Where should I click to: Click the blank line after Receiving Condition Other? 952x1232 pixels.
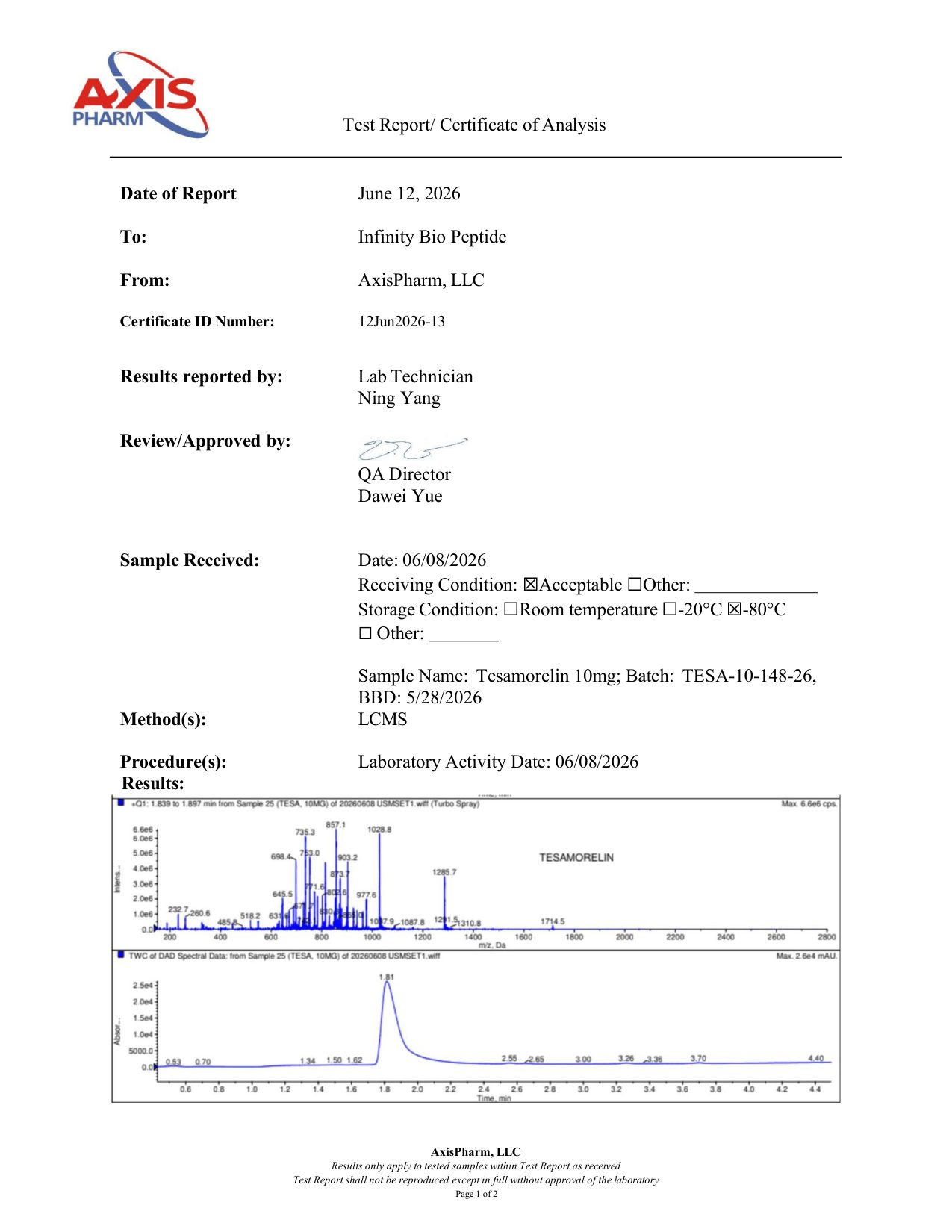coord(756,591)
